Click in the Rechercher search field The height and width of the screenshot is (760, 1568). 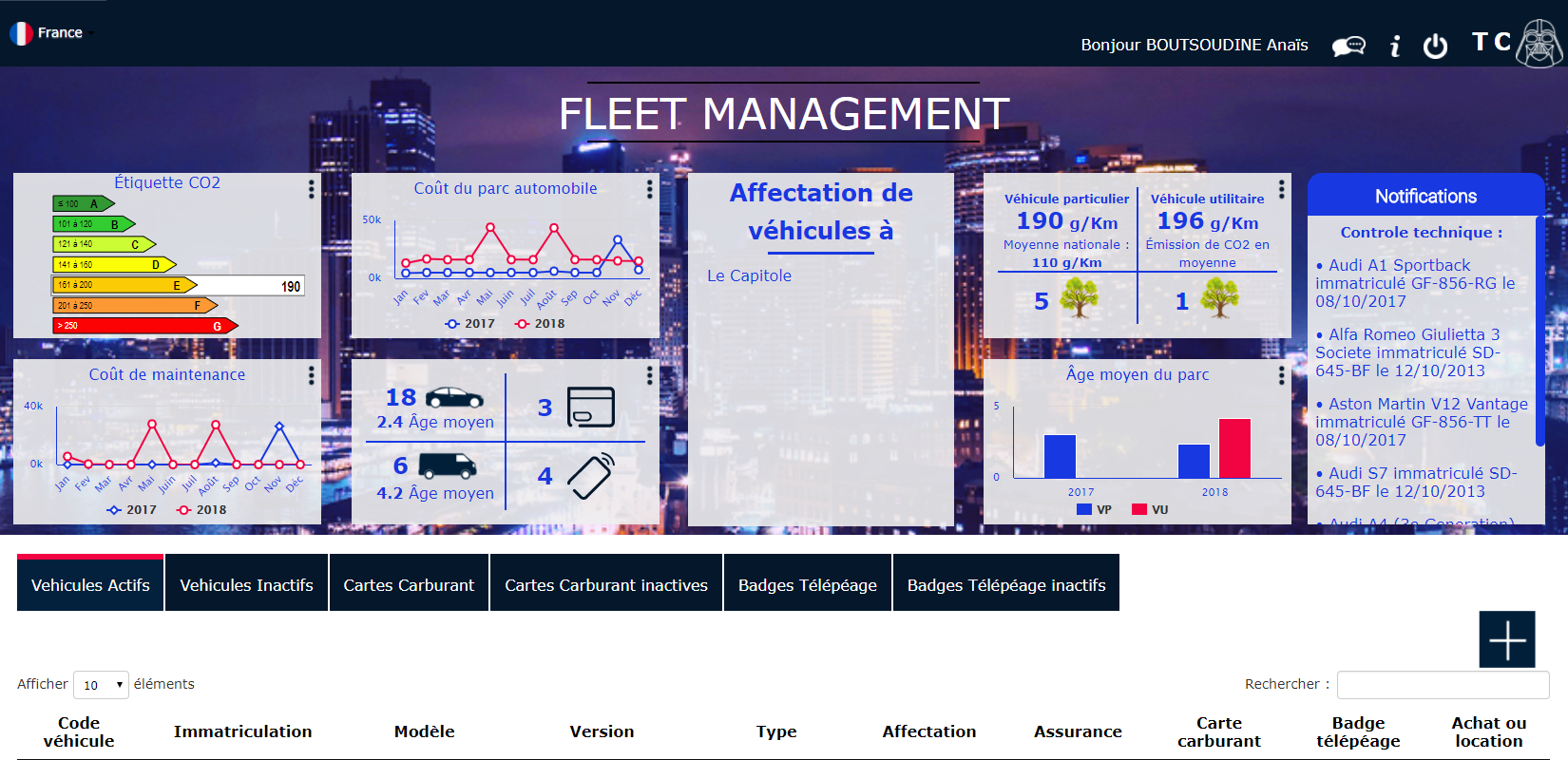1443,685
